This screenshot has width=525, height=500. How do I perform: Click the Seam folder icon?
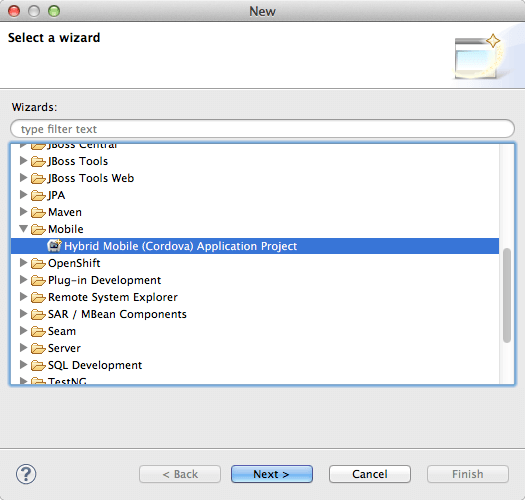pos(38,332)
